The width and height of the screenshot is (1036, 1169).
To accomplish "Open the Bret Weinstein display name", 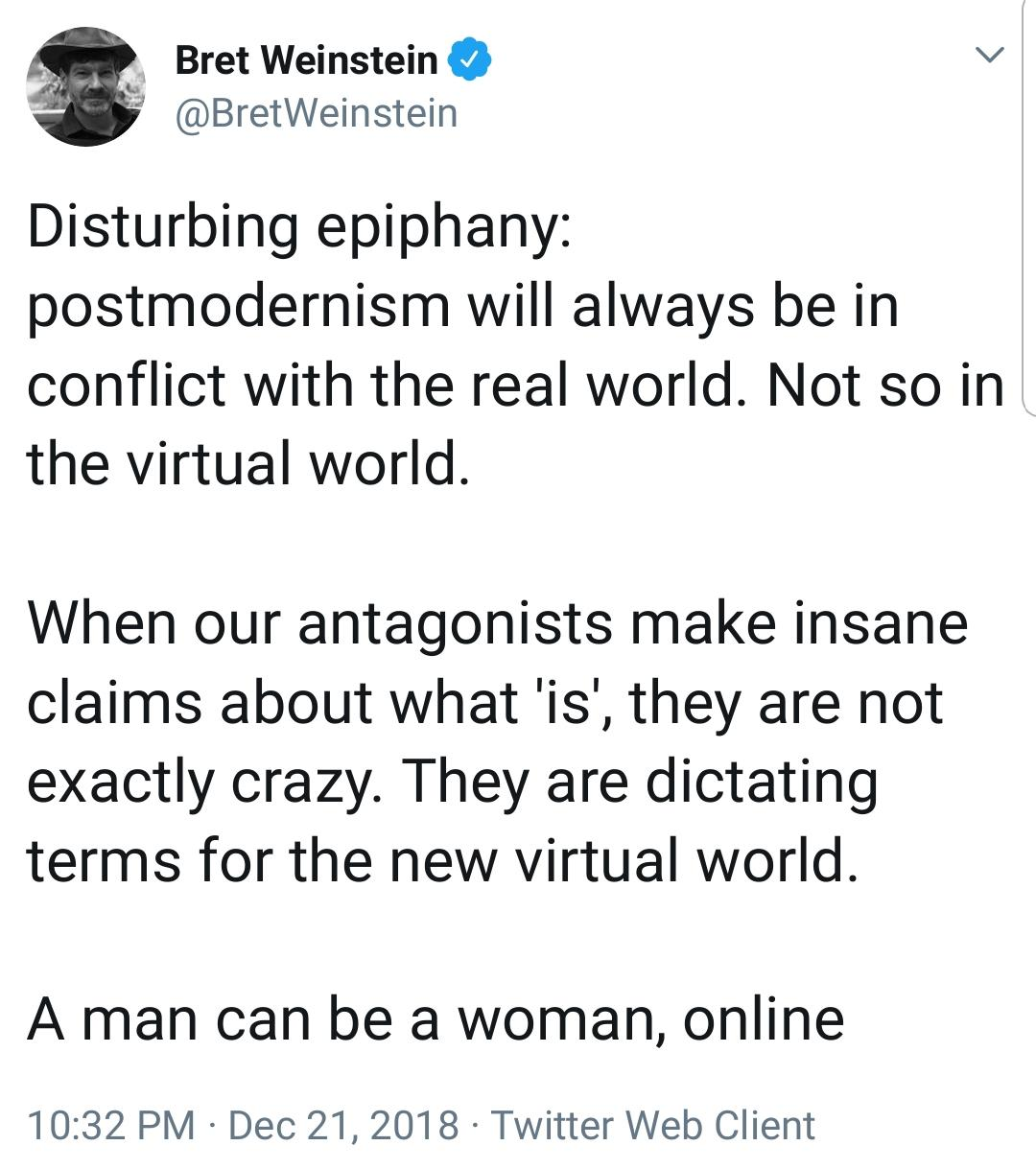I will (x=307, y=61).
